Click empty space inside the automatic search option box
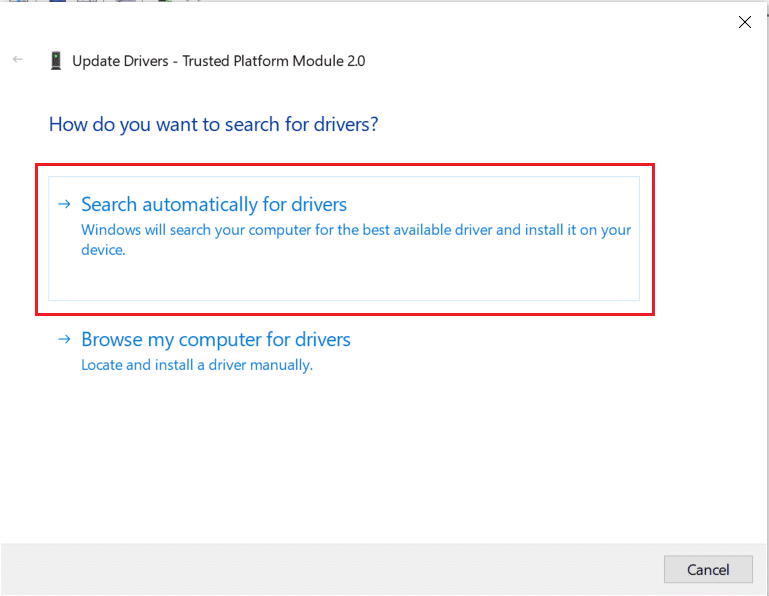This screenshot has width=769, height=596. [400, 280]
